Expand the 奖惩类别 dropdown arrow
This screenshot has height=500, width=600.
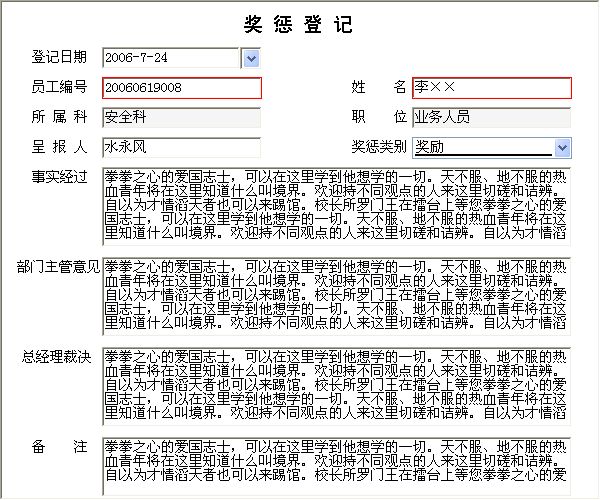coord(562,148)
